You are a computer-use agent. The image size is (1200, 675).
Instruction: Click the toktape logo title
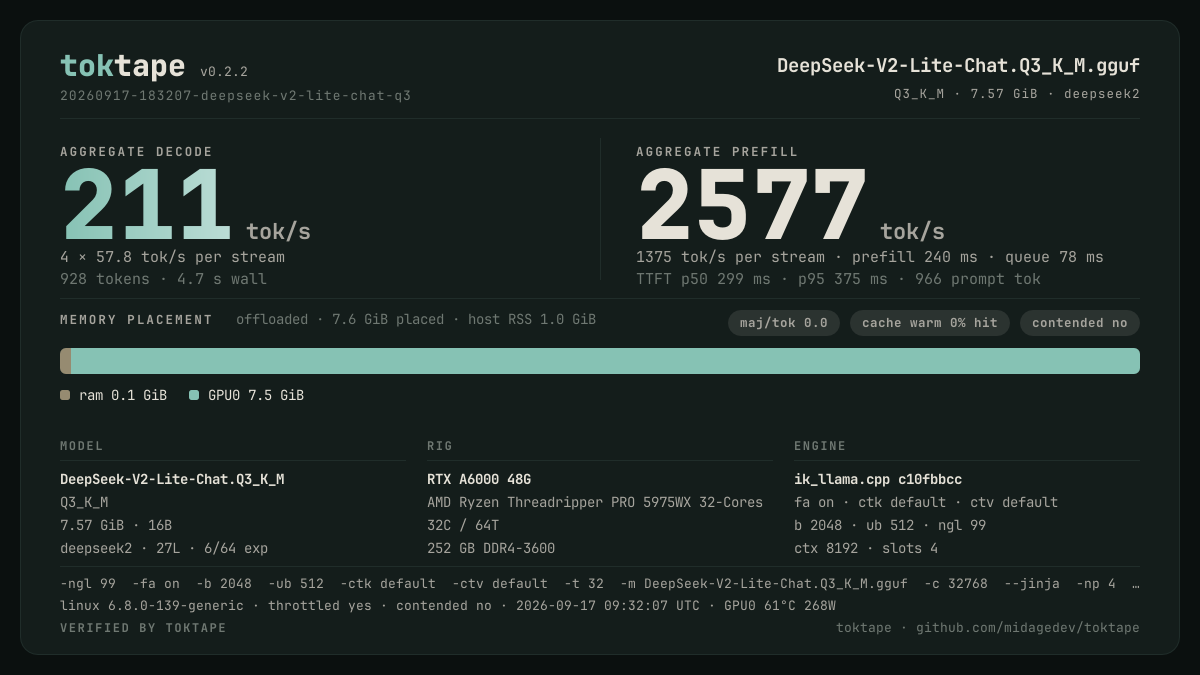coord(122,66)
